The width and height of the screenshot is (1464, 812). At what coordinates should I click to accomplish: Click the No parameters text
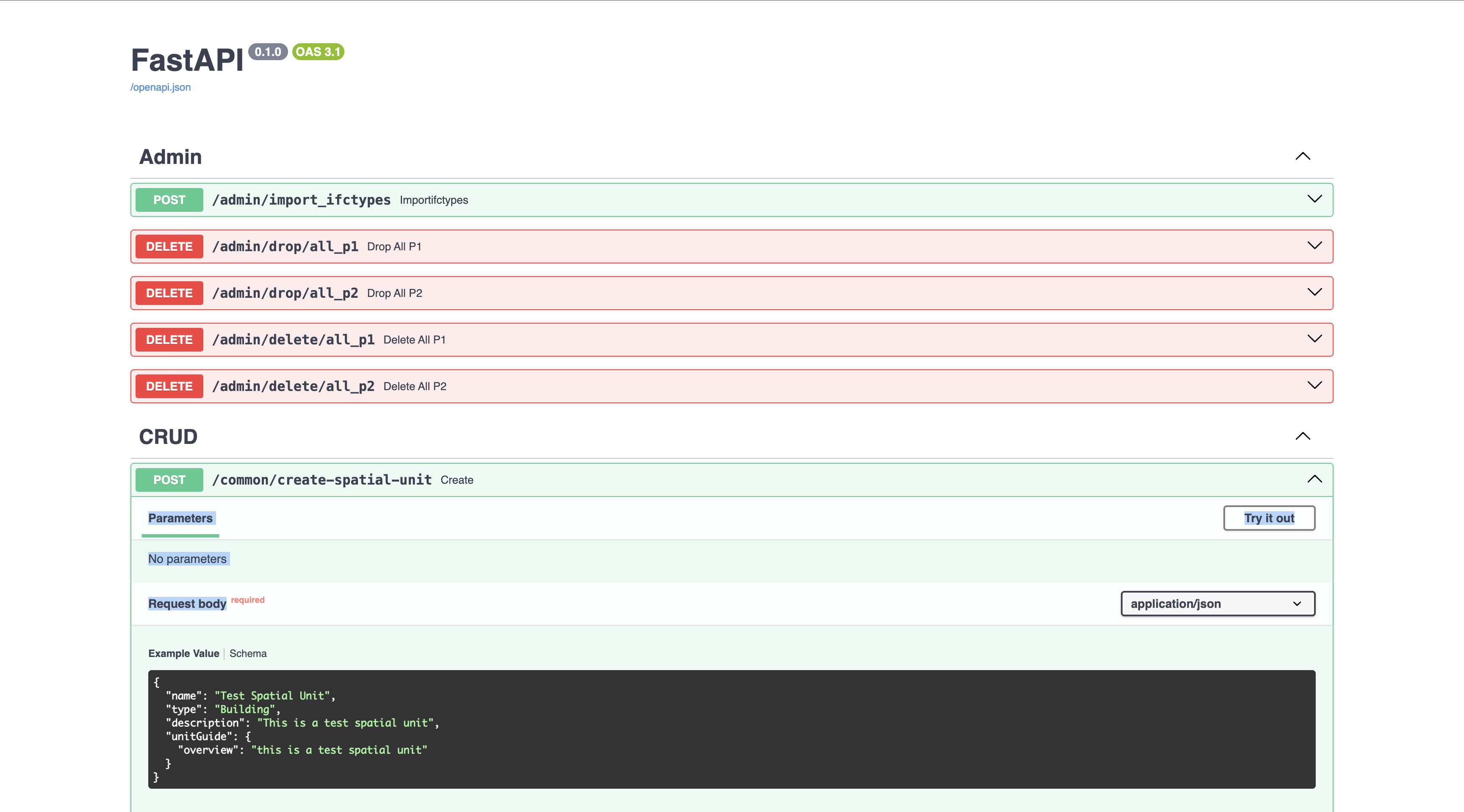tap(187, 559)
